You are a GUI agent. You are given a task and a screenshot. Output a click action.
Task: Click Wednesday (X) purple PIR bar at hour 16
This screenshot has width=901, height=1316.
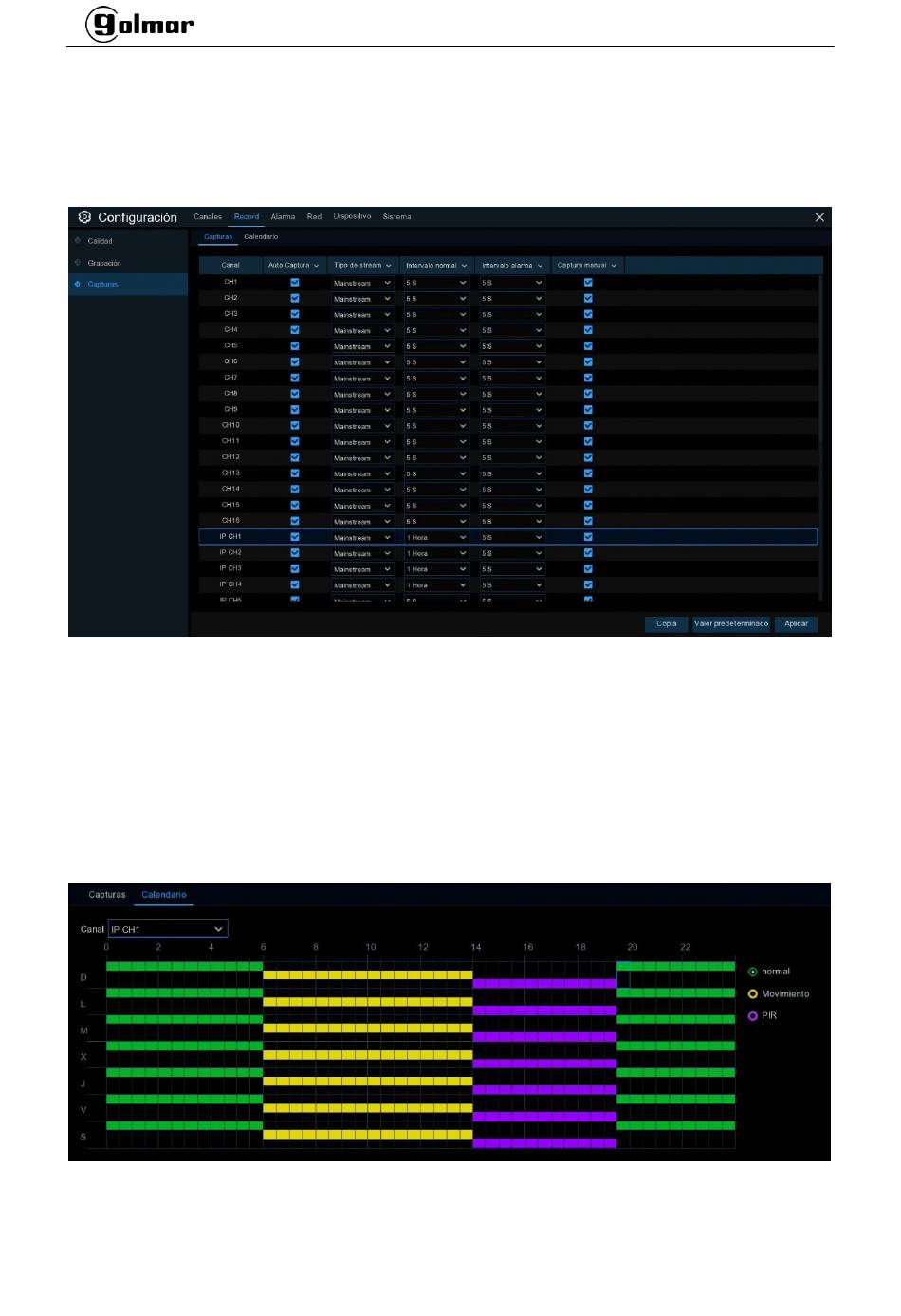531,1064
